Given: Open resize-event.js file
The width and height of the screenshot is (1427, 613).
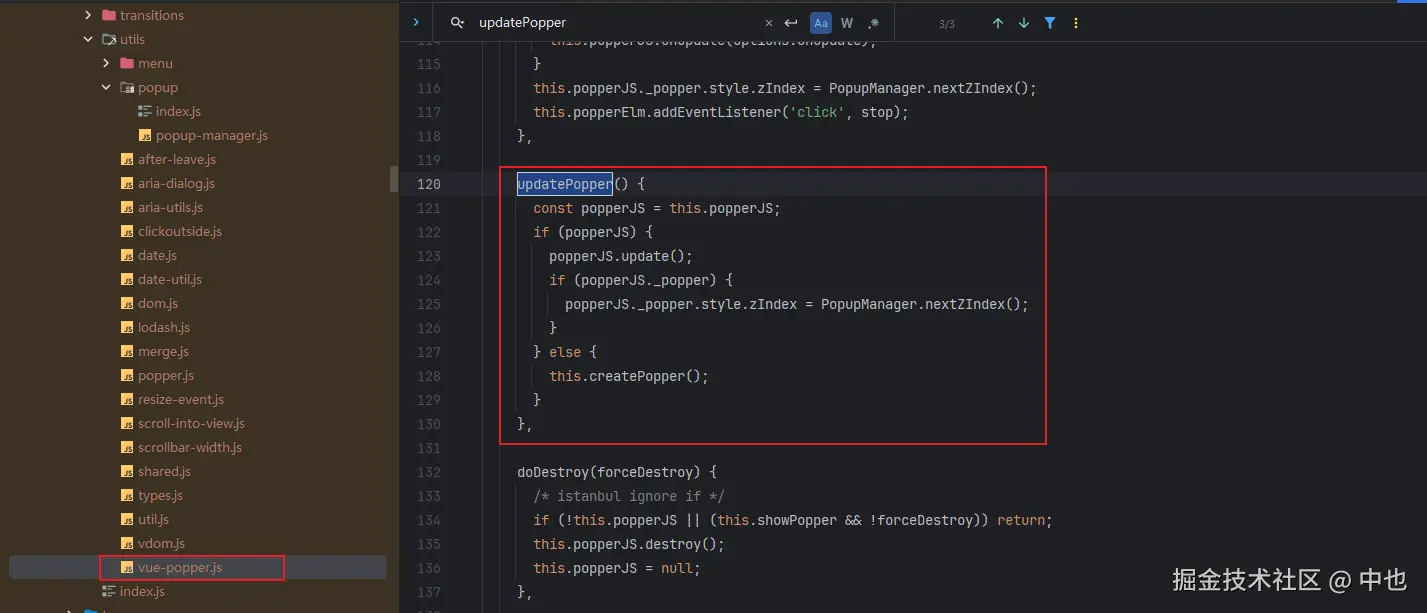Looking at the screenshot, I should pos(181,399).
